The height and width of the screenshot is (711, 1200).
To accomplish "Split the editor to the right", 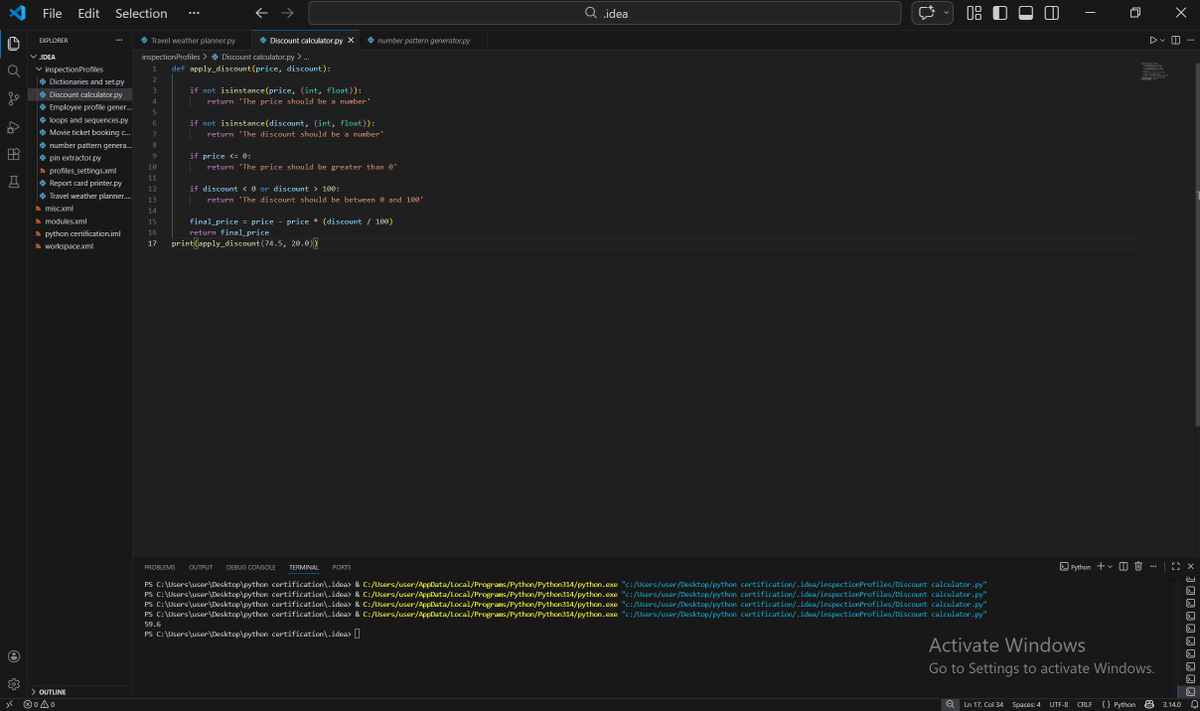I will click(x=1176, y=40).
